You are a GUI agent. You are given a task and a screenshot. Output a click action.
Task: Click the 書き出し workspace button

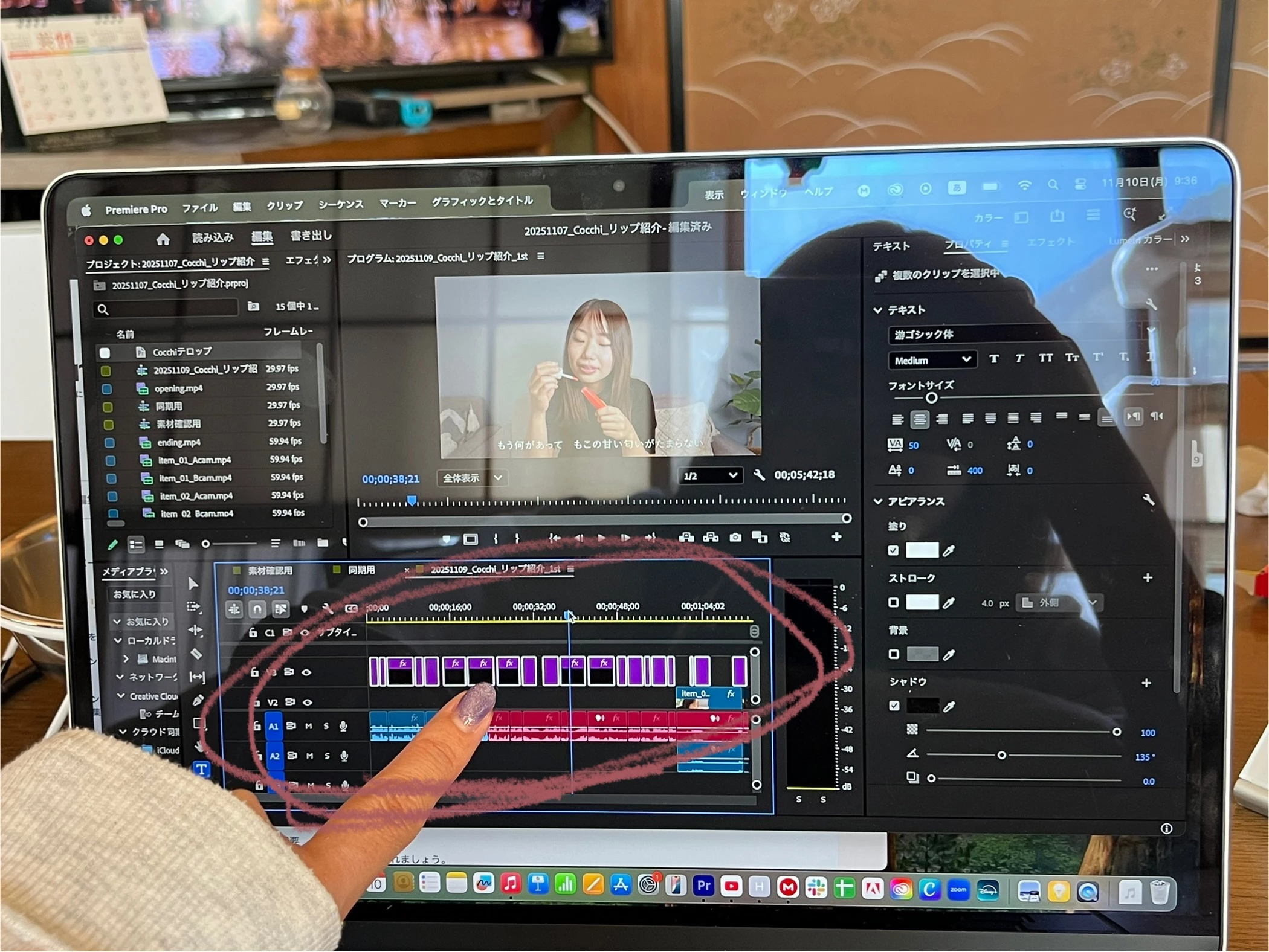[311, 236]
